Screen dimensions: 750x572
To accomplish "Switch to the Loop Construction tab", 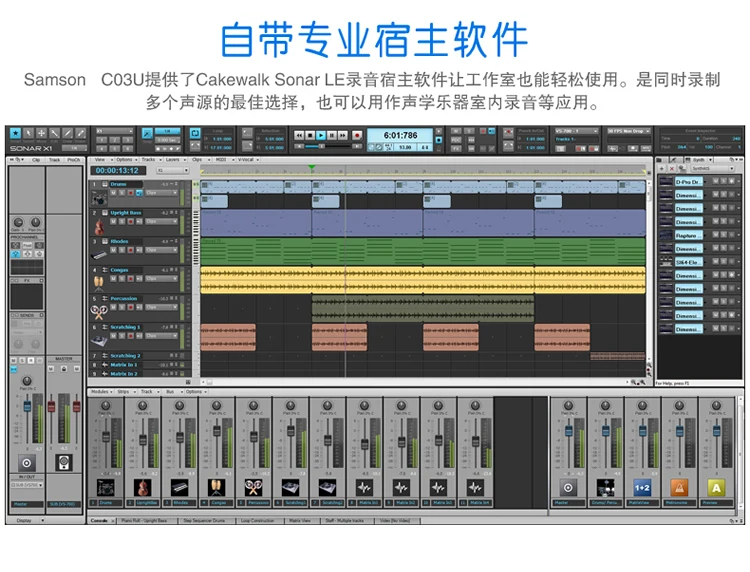I will pyautogui.click(x=259, y=520).
